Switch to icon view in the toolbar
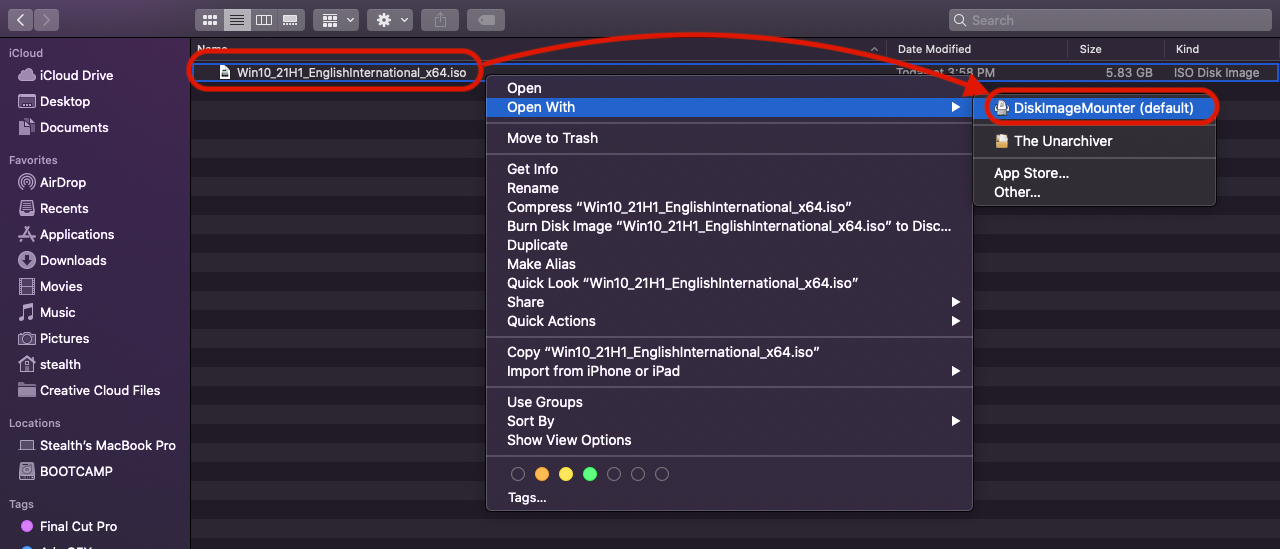1280x549 pixels. pos(209,19)
